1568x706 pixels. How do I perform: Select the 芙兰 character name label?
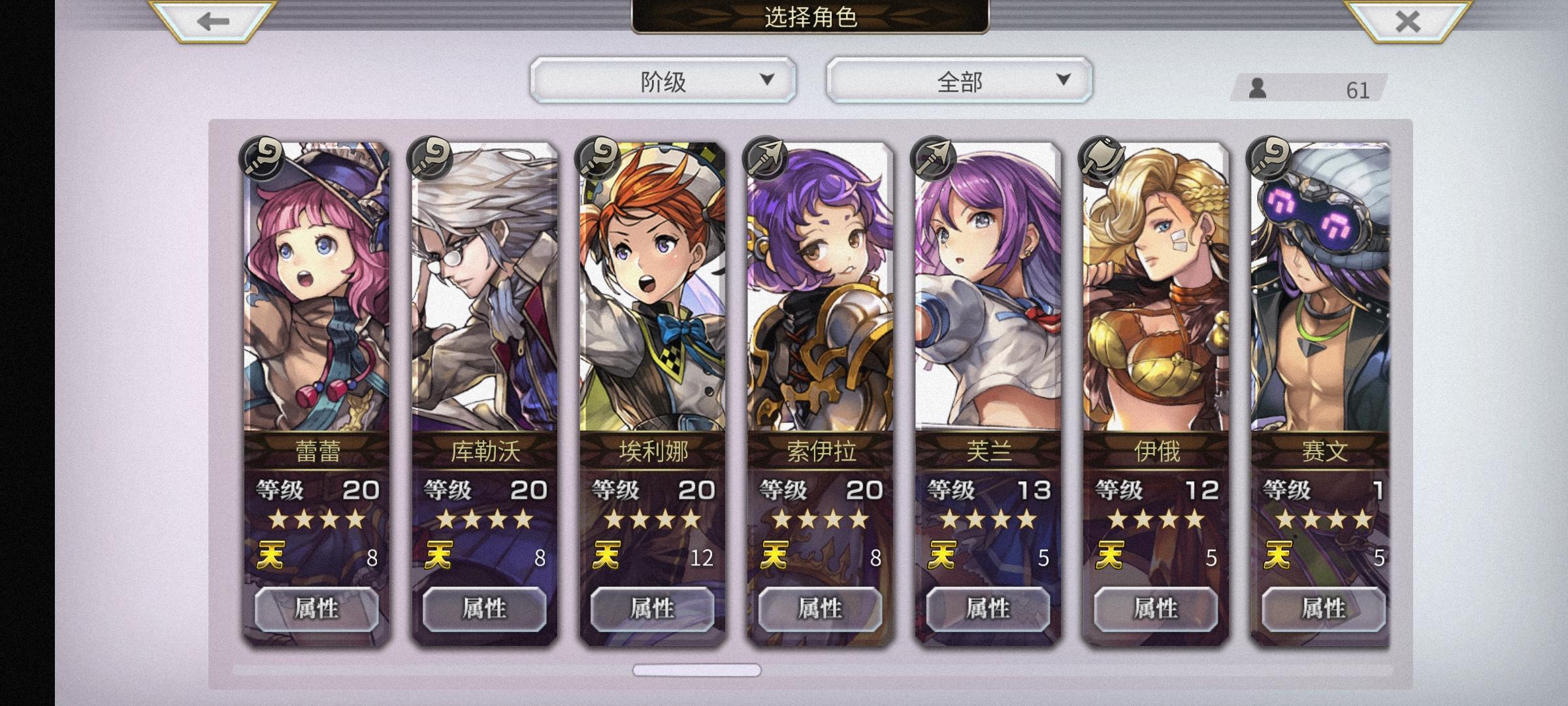[988, 451]
